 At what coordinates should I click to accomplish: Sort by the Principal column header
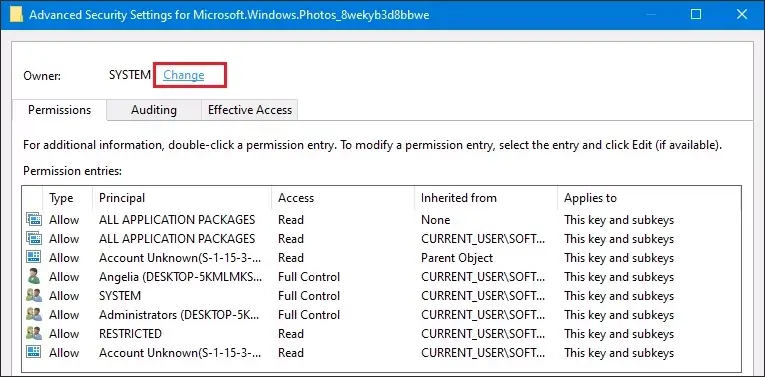pyautogui.click(x=182, y=198)
